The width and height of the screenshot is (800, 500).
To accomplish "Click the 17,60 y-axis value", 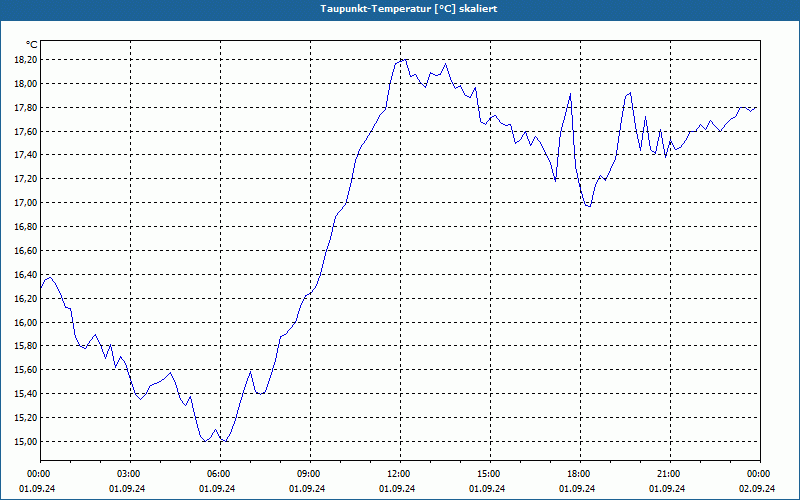I will click(x=27, y=132).
